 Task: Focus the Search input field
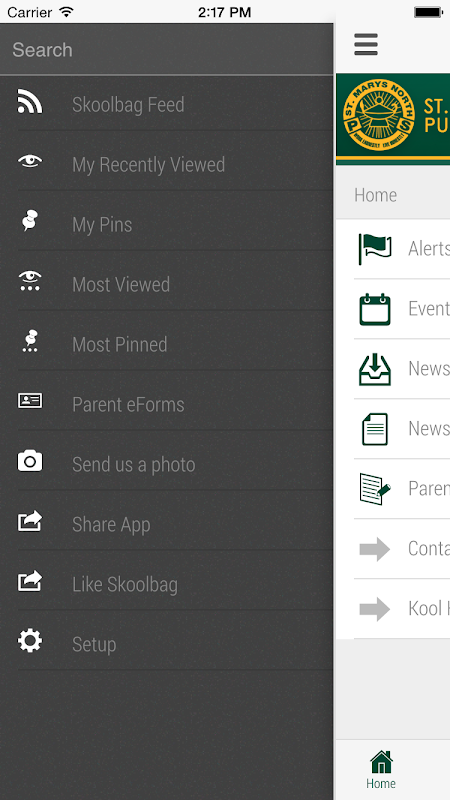click(x=167, y=49)
